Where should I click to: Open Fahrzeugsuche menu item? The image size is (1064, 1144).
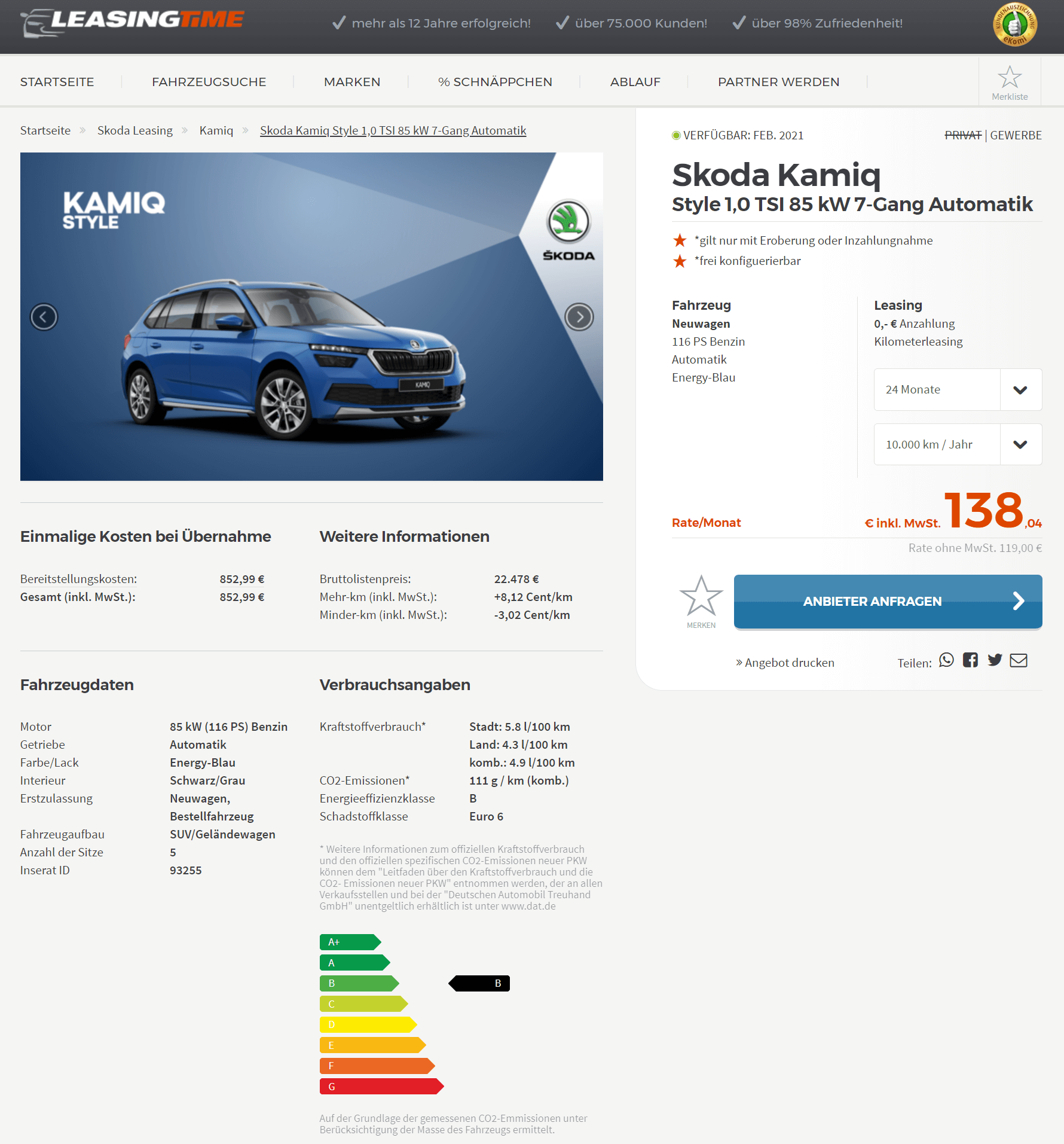click(x=209, y=82)
